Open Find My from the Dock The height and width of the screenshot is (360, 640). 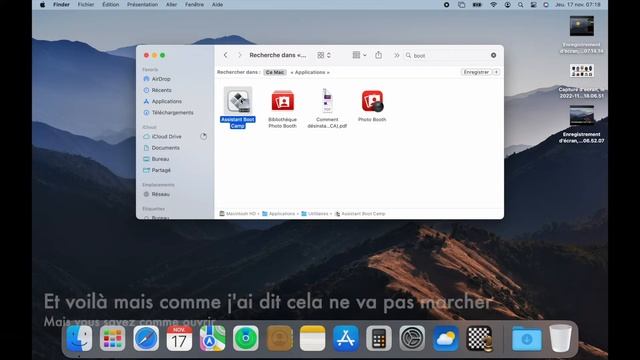point(246,338)
